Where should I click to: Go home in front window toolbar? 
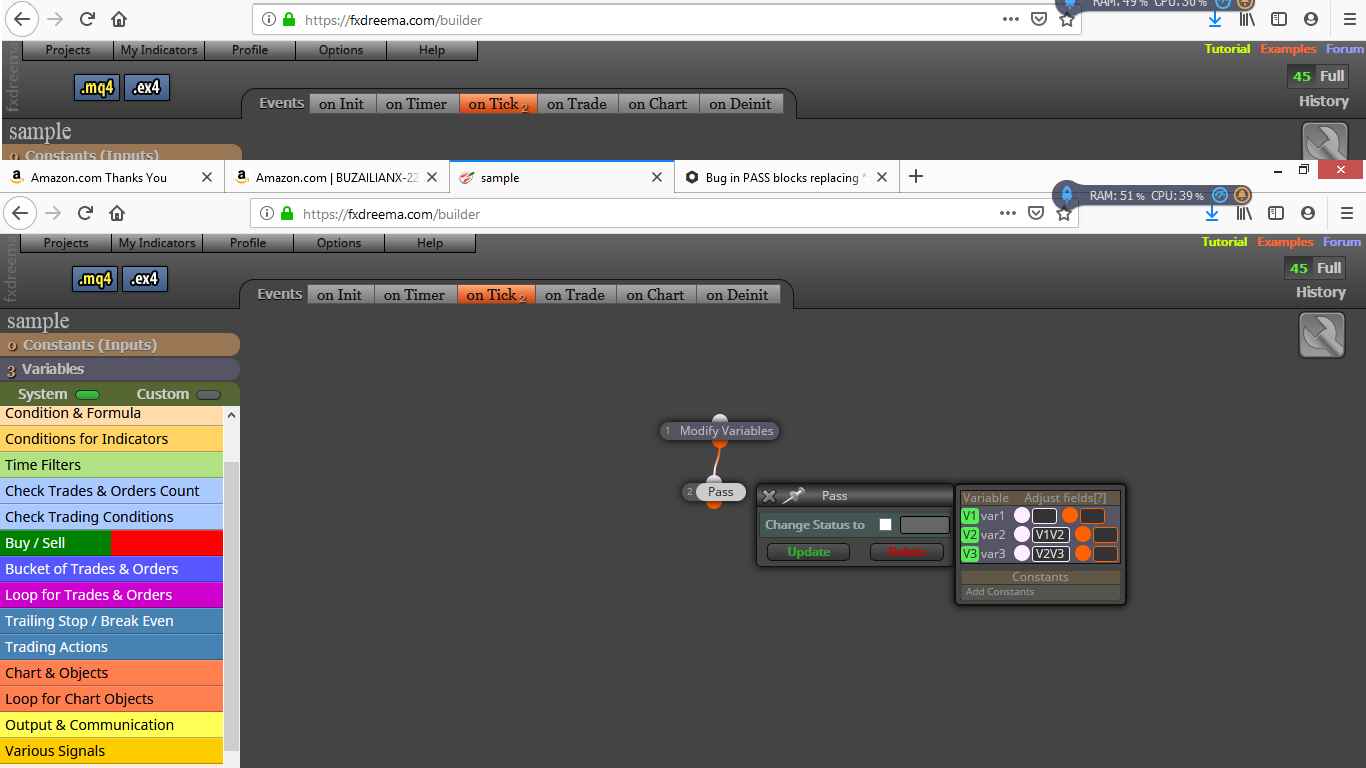click(x=117, y=213)
